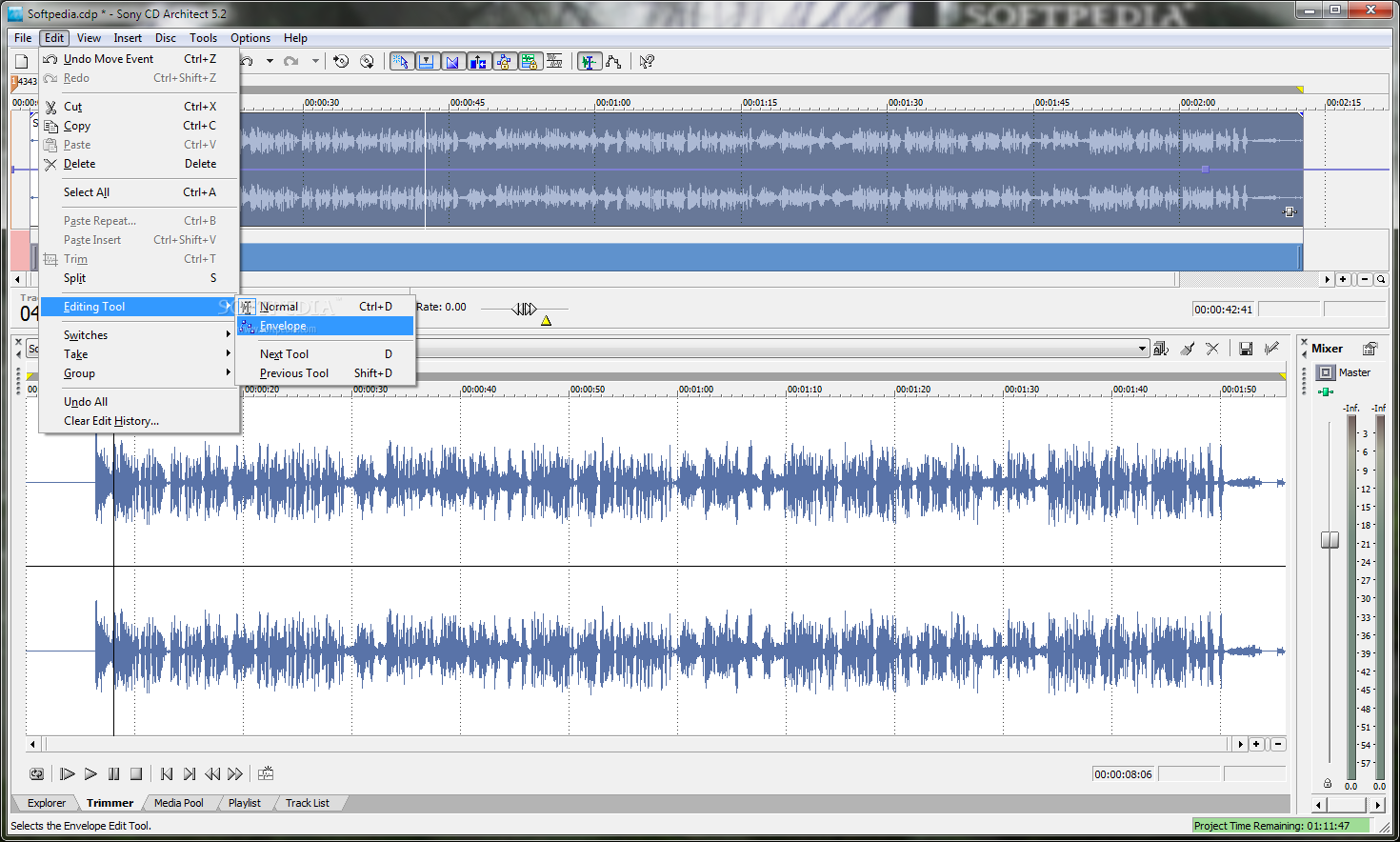Click the What's This Help icon

(647, 61)
